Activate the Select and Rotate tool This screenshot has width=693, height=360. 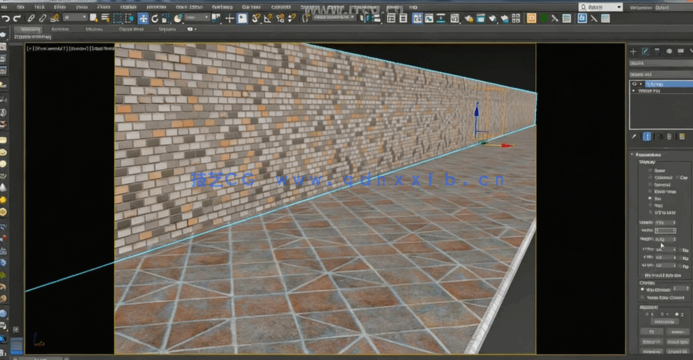click(155, 19)
